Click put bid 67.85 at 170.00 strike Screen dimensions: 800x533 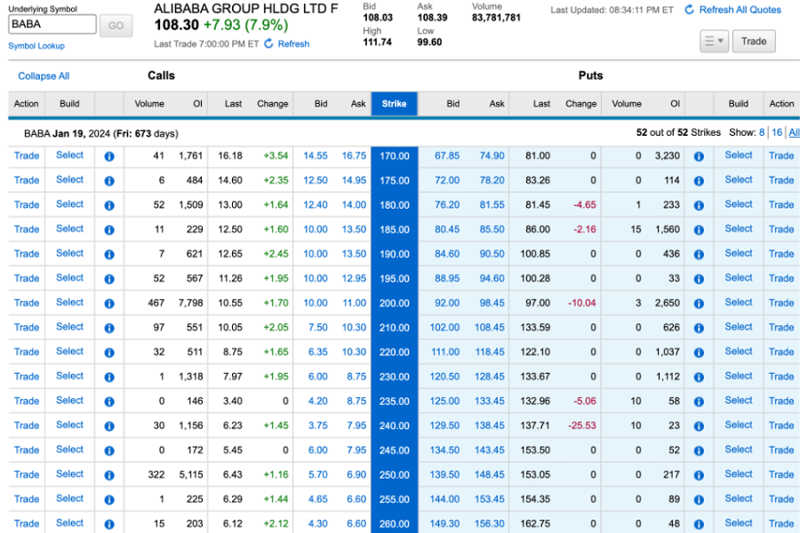(x=447, y=156)
